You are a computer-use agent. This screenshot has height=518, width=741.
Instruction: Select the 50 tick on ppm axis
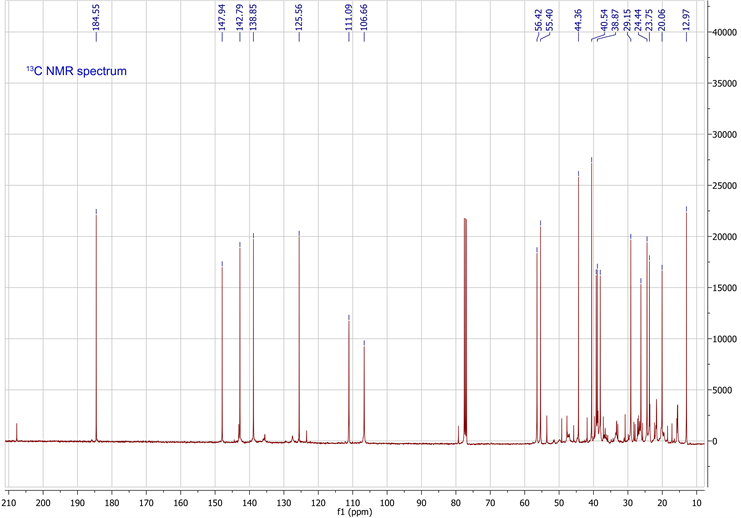(559, 503)
